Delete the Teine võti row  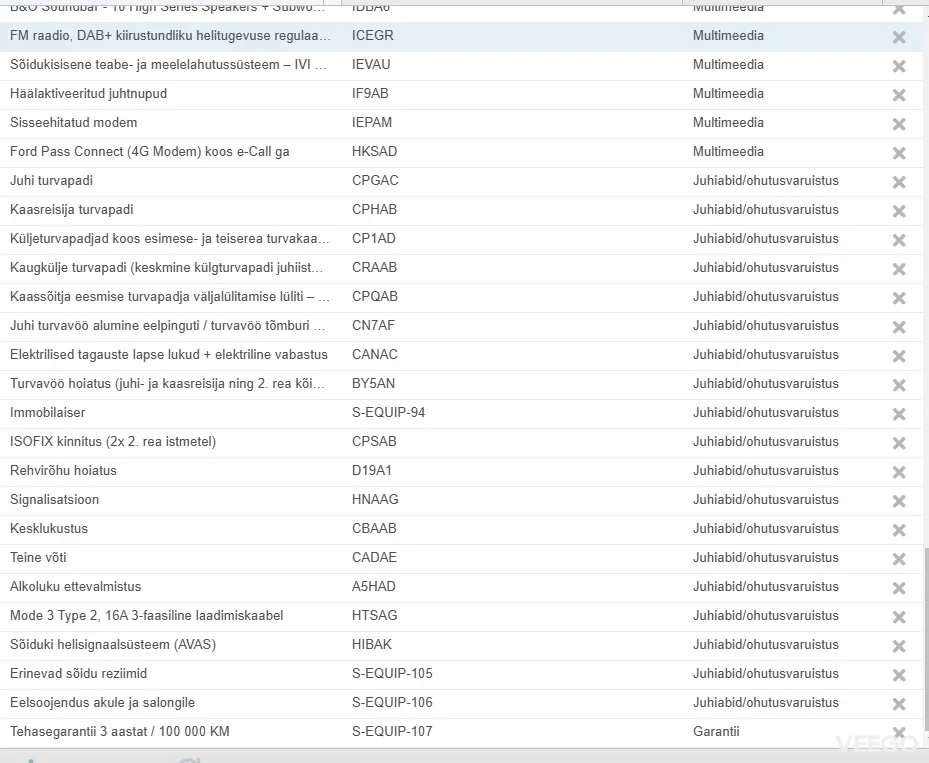(x=898, y=559)
